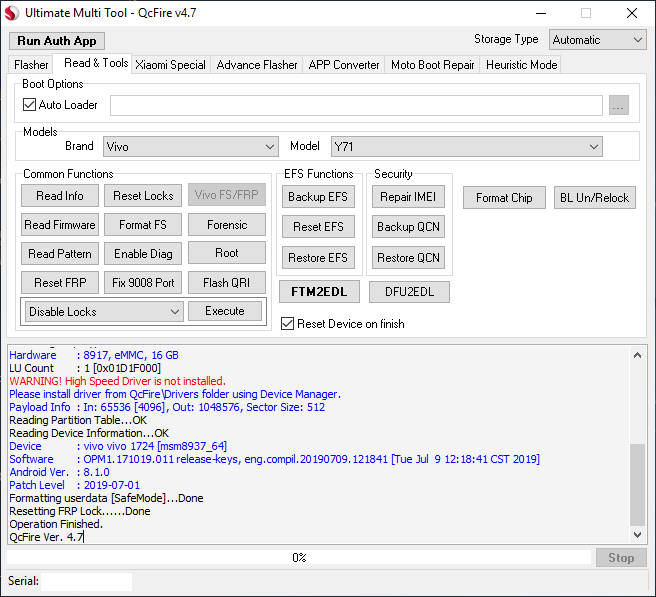This screenshot has height=597, width=656.
Task: Click the log scrollbar up arrow
Action: pos(637,356)
